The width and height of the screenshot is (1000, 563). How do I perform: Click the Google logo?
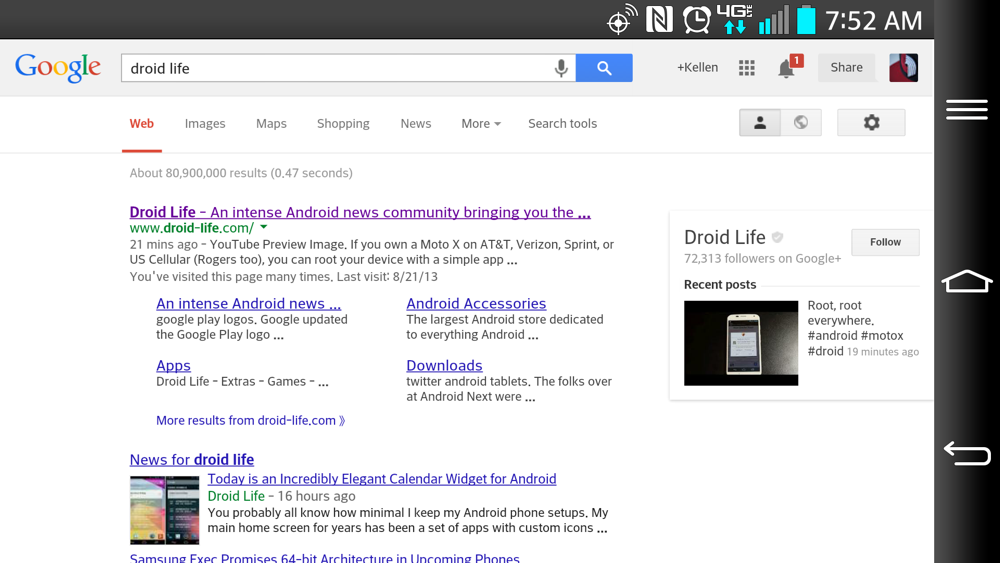coord(58,67)
